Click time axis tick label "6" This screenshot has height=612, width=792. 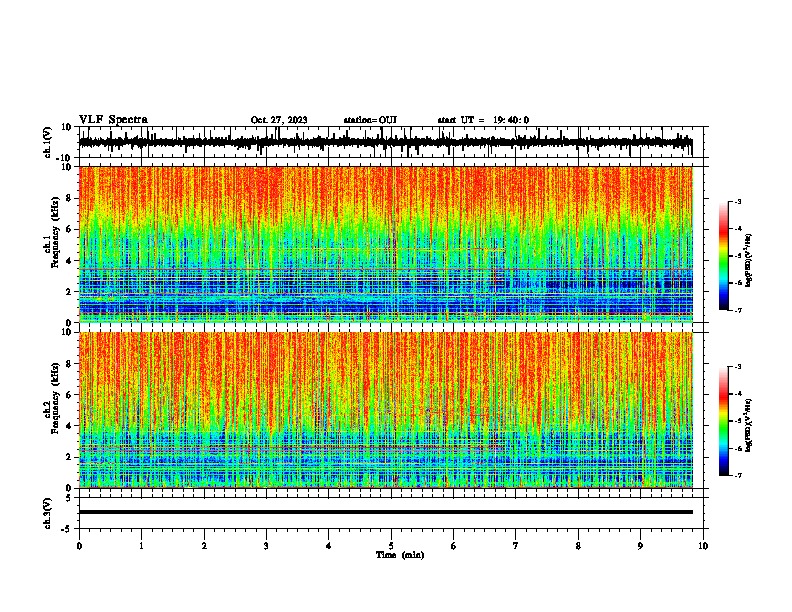pos(453,546)
